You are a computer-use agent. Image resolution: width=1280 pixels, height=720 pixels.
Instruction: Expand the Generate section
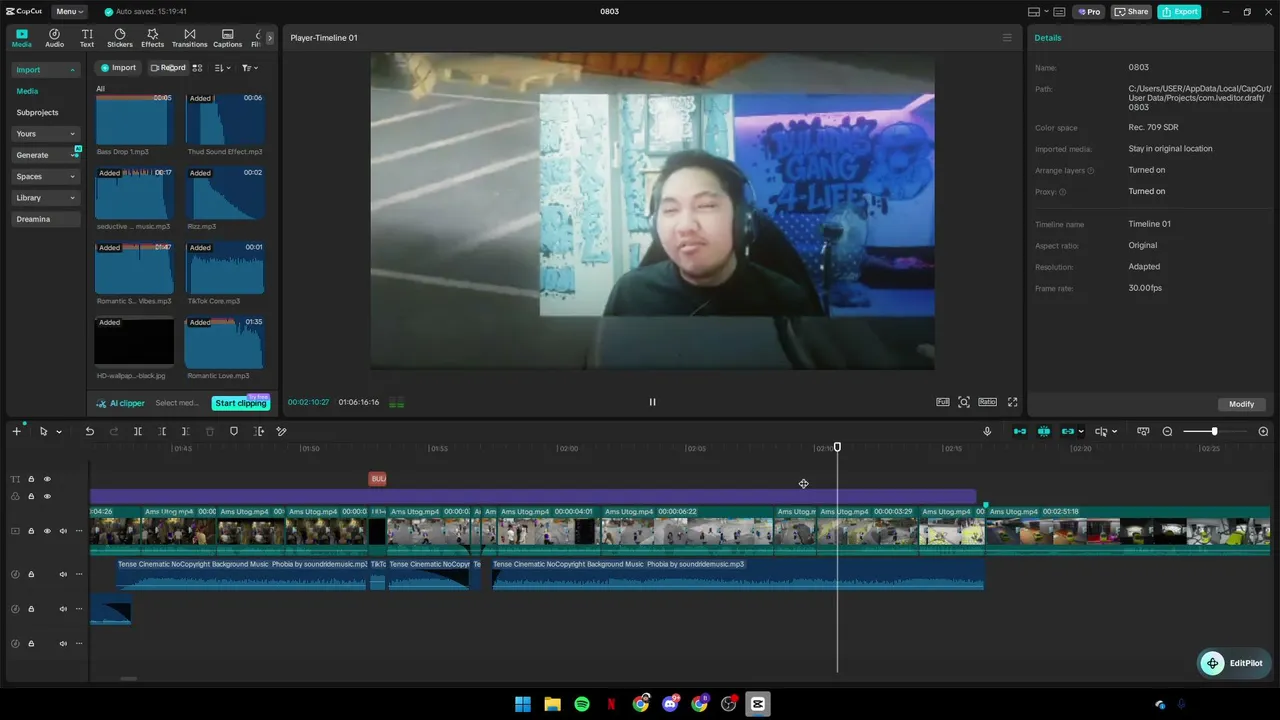coord(45,155)
